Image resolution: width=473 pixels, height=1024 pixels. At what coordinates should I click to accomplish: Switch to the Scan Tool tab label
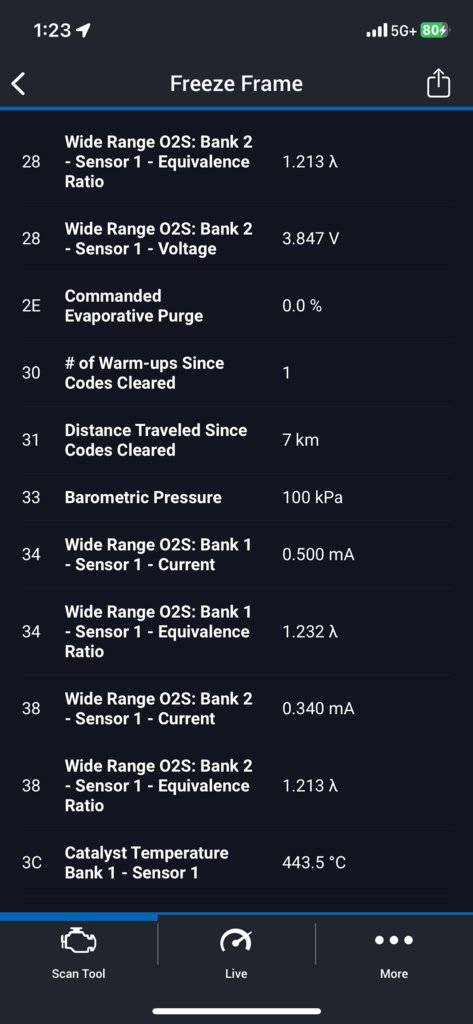78,974
